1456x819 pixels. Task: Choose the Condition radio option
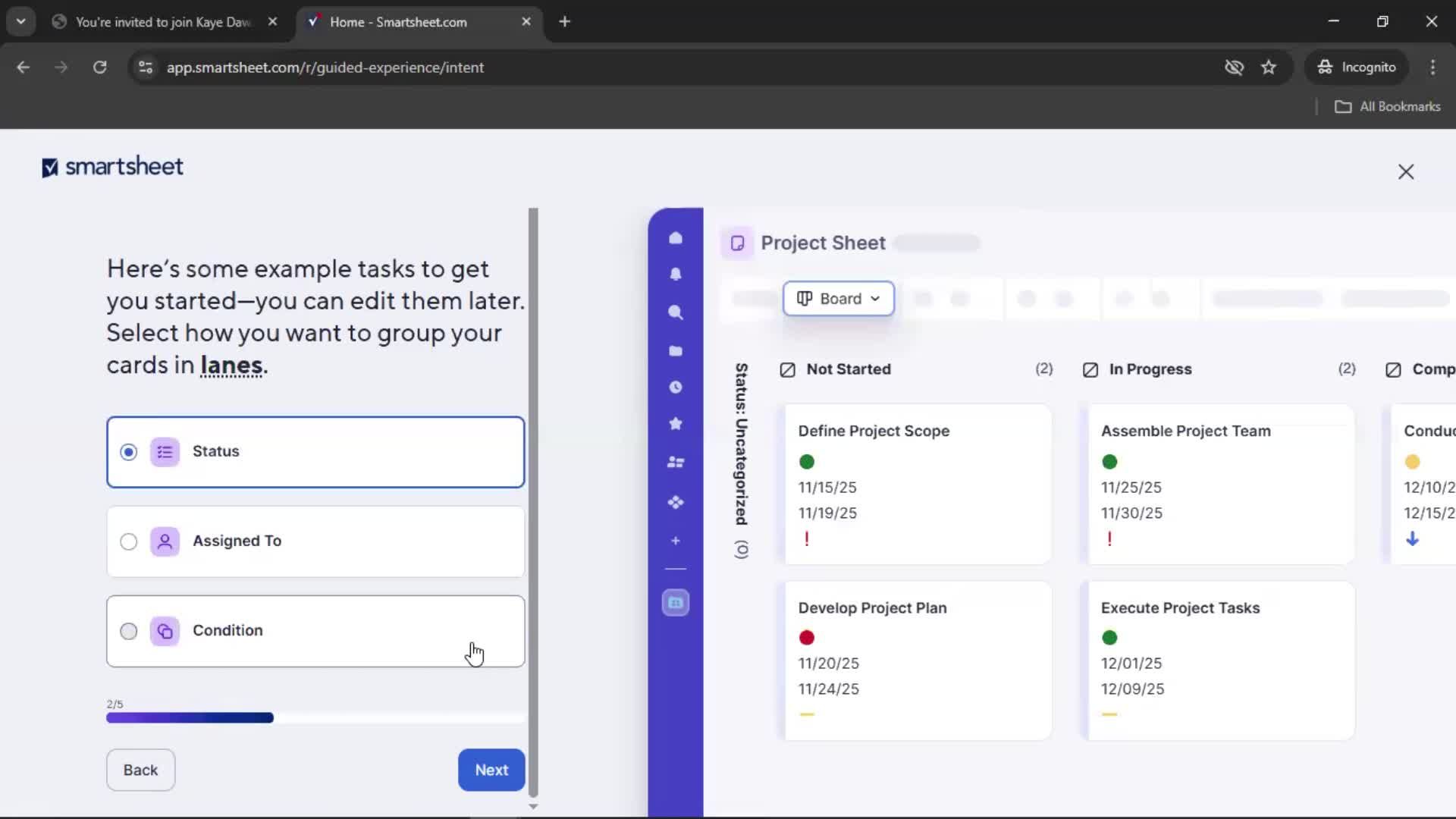point(129,631)
